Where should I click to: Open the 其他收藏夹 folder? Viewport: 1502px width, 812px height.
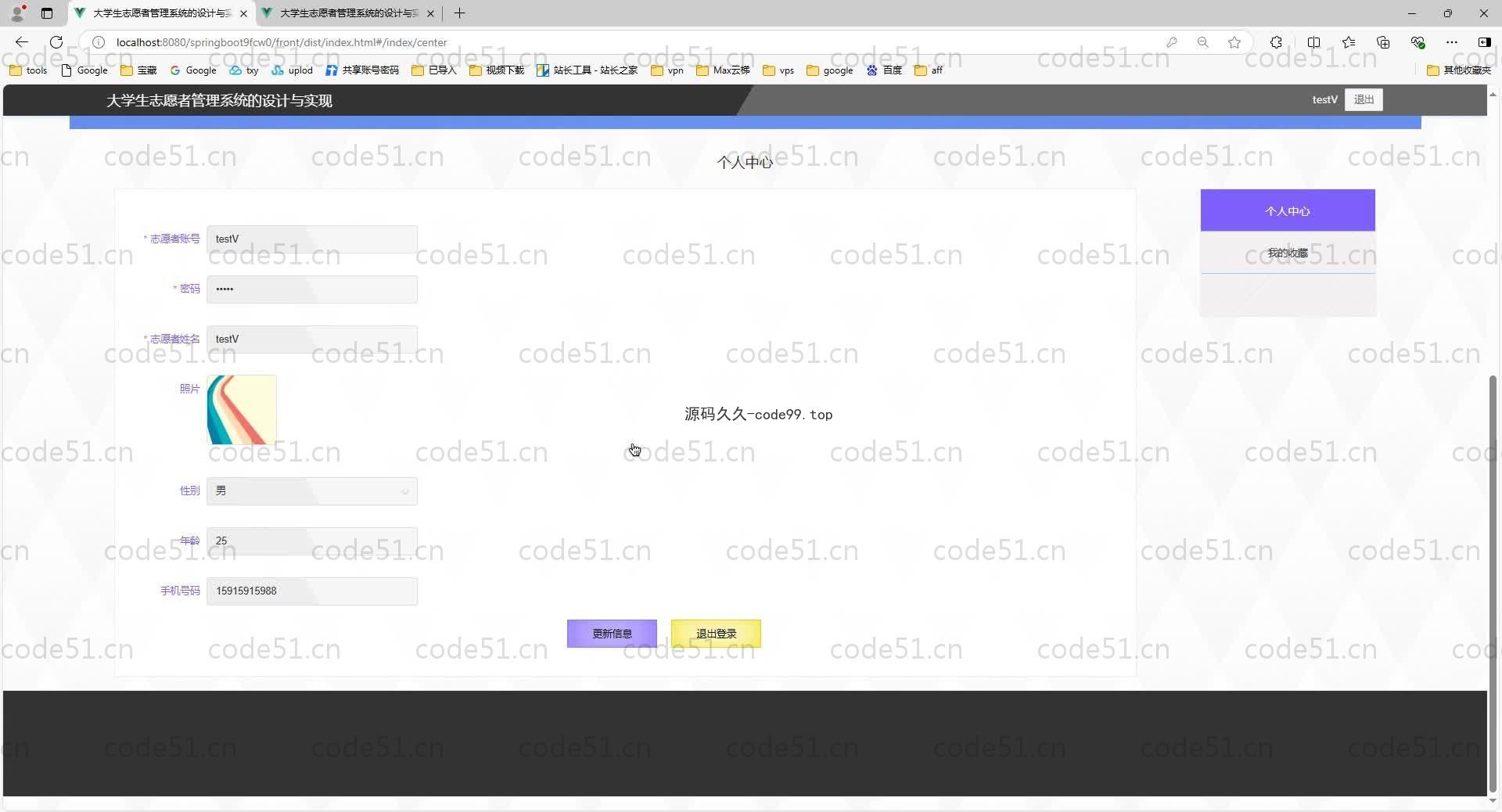1459,70
